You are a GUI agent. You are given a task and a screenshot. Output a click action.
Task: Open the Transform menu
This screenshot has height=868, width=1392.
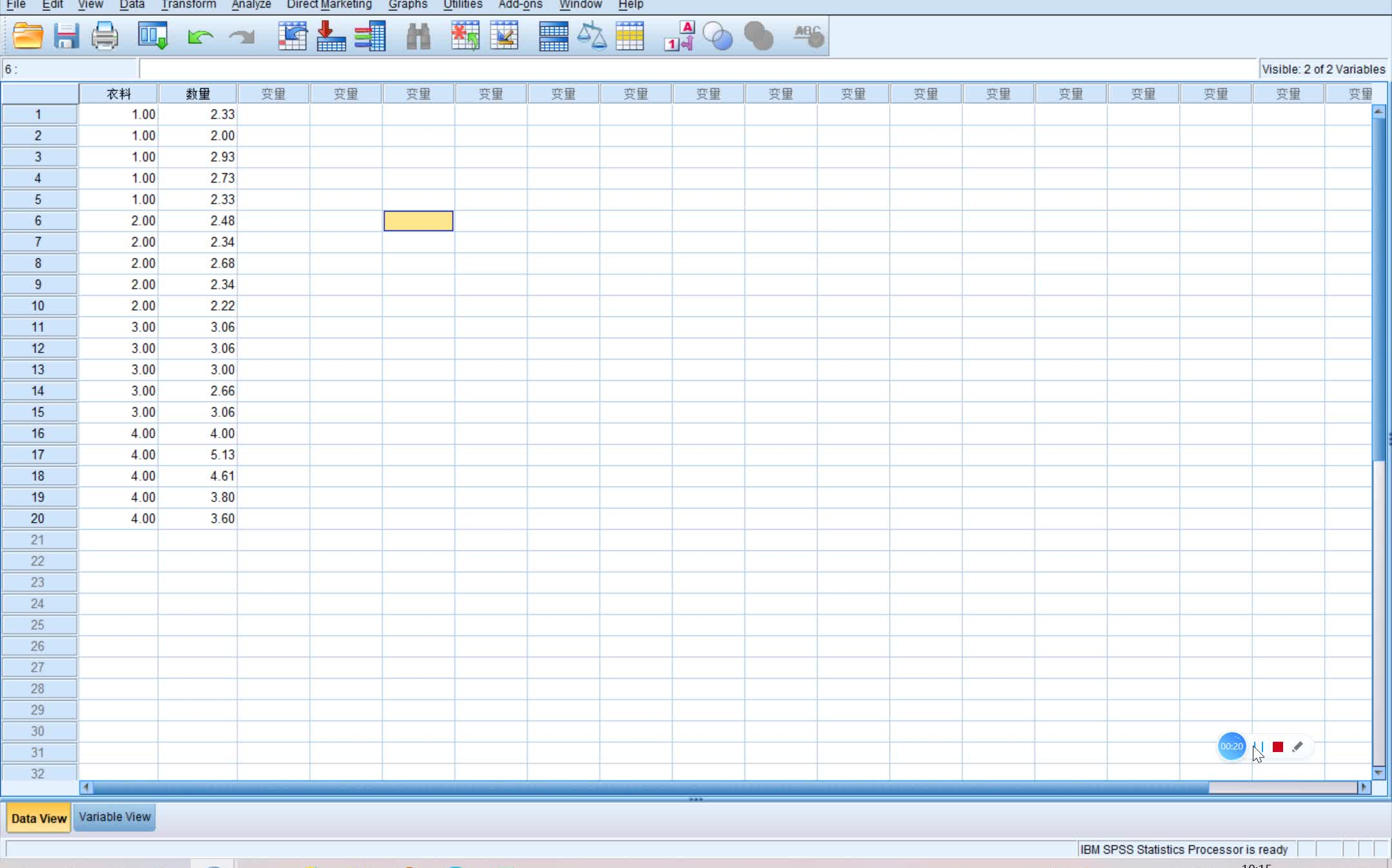188,5
